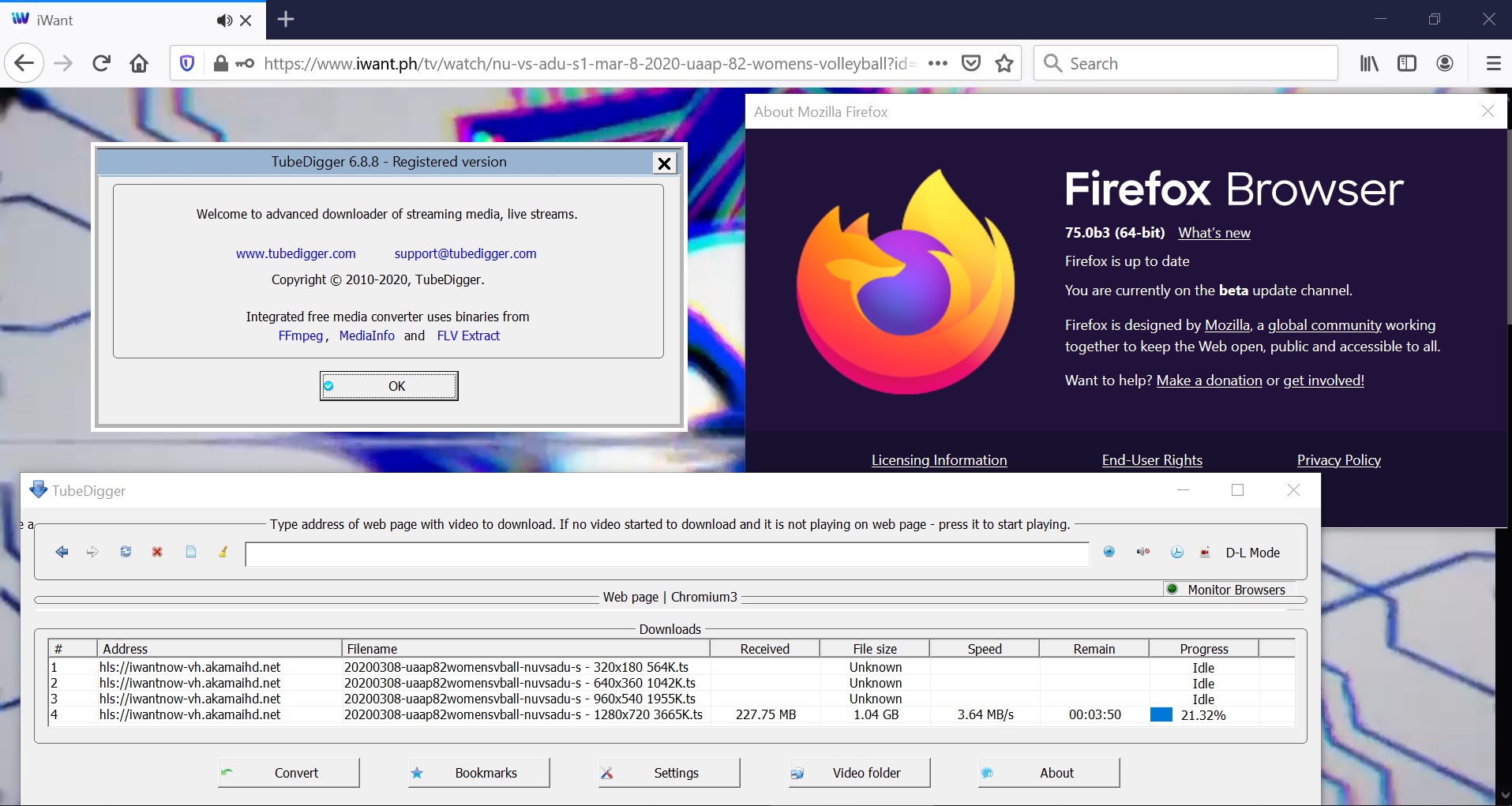
Task: Select download row 3 960x540 1955K.ts
Action: click(671, 699)
